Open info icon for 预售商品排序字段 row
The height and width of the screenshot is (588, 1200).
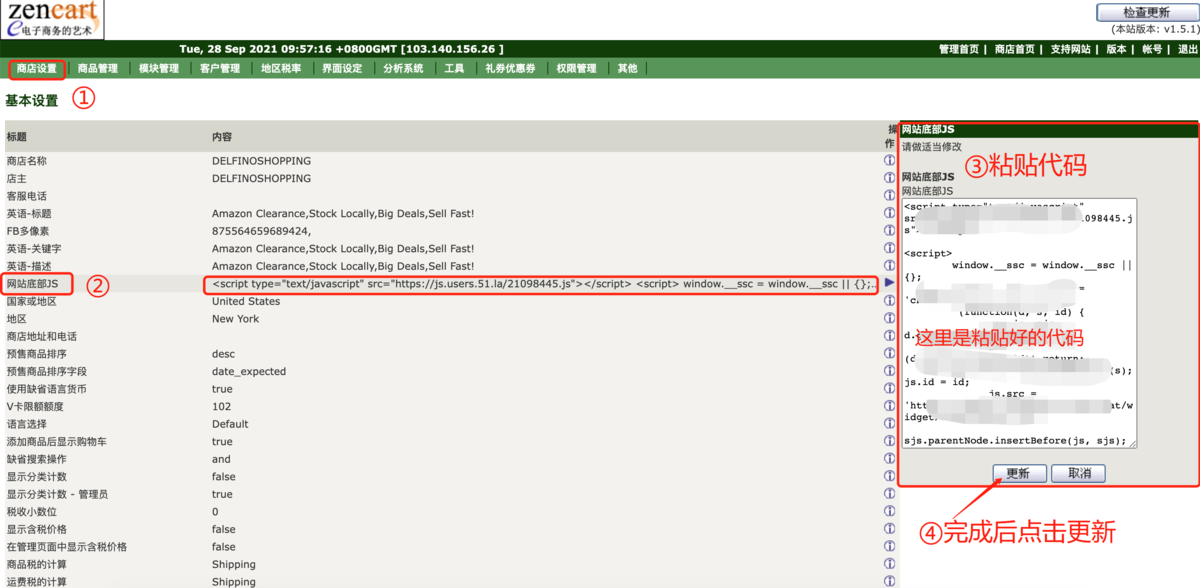889,371
